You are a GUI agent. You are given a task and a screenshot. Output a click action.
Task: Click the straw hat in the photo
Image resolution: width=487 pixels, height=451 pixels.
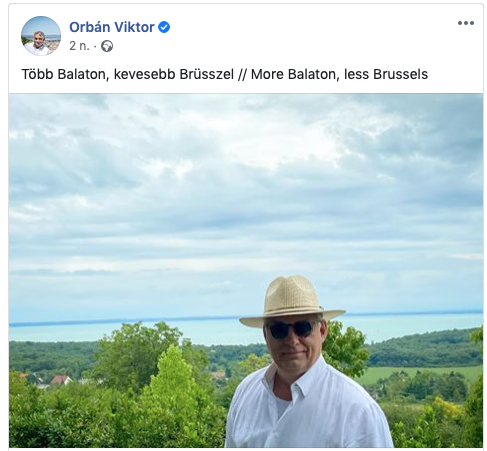292,300
